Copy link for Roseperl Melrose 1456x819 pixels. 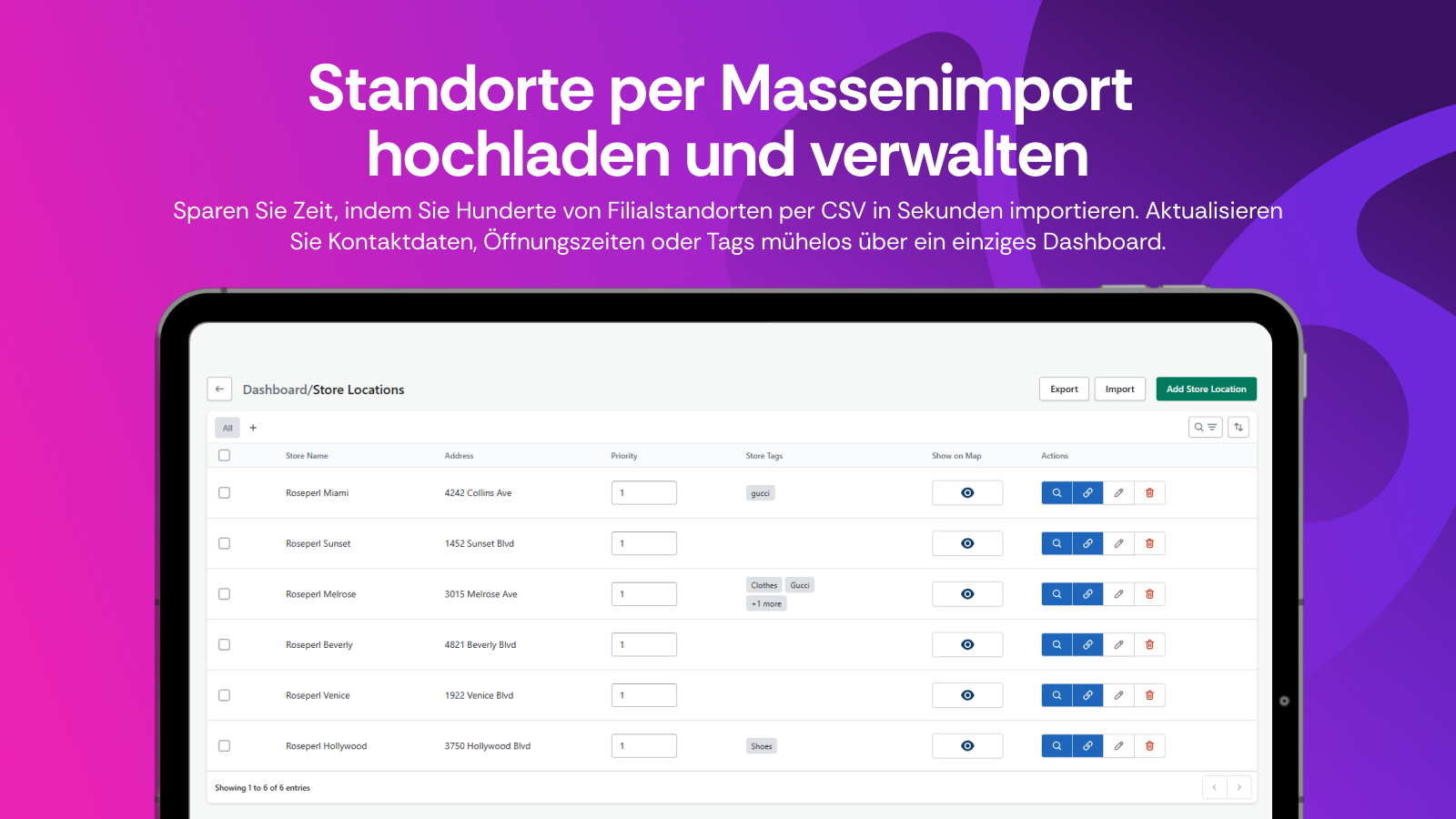[x=1087, y=594]
